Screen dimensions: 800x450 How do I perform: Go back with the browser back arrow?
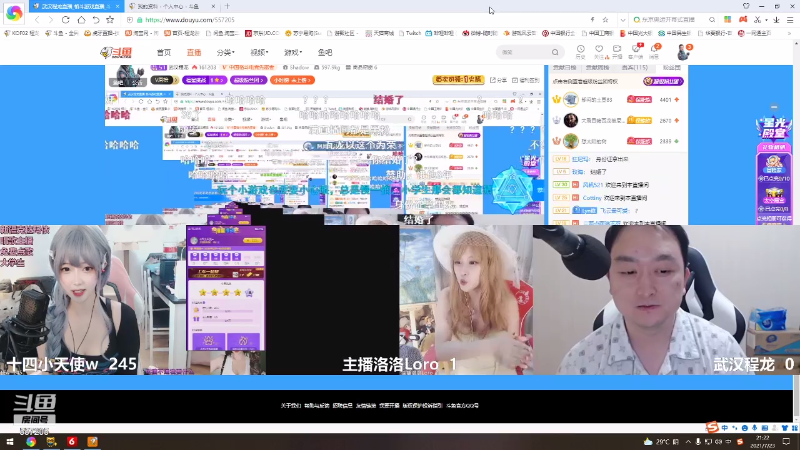tap(37, 20)
